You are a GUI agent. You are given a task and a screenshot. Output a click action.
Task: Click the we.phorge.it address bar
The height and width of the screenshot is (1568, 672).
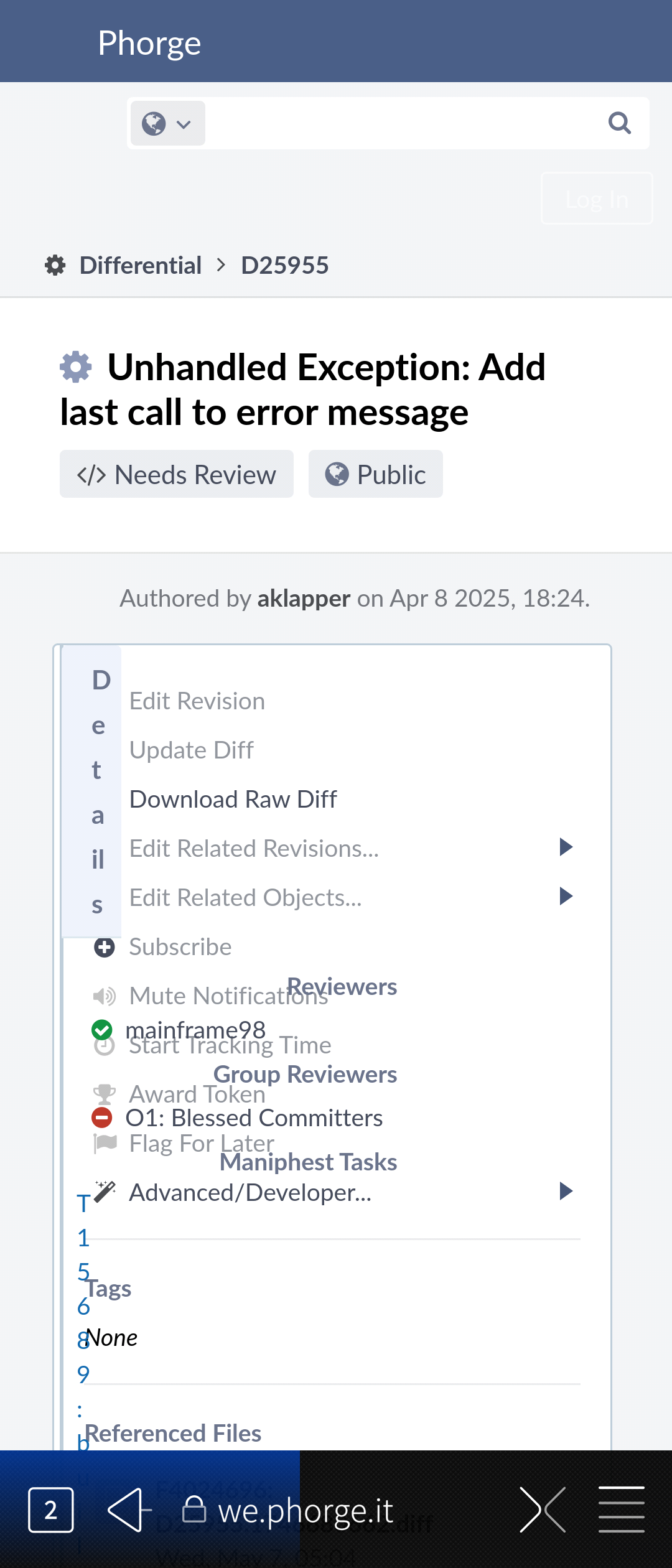tap(305, 1511)
